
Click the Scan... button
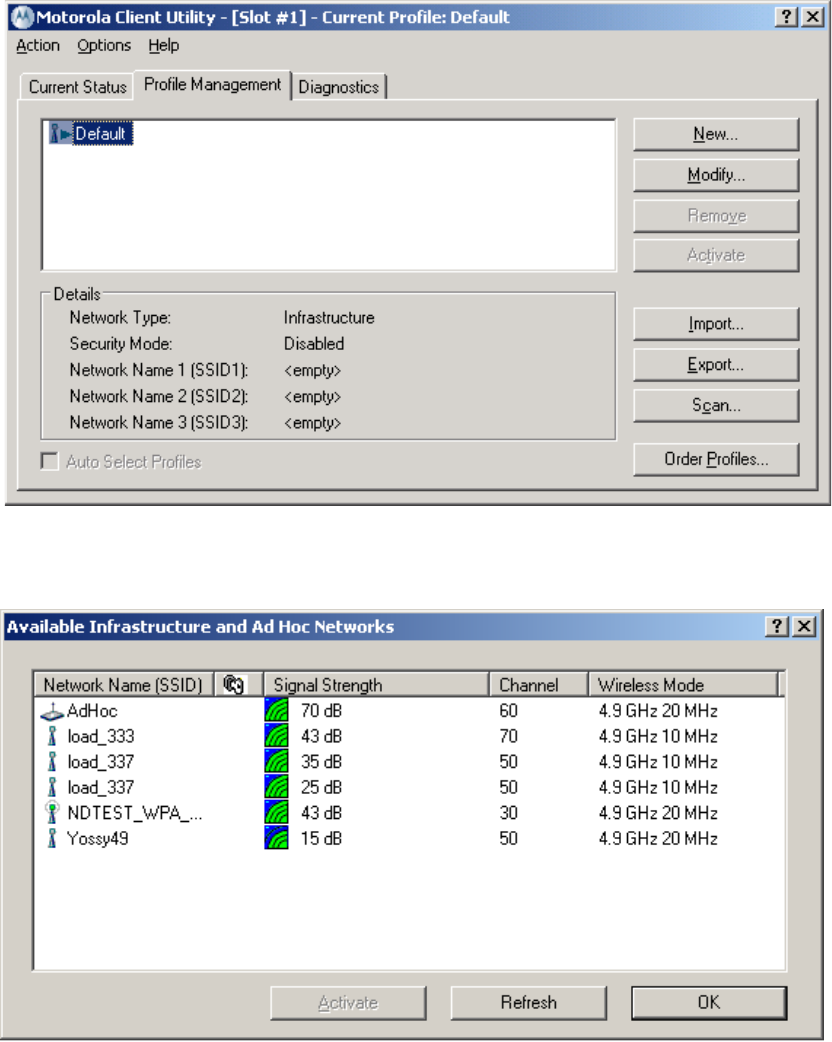(716, 405)
